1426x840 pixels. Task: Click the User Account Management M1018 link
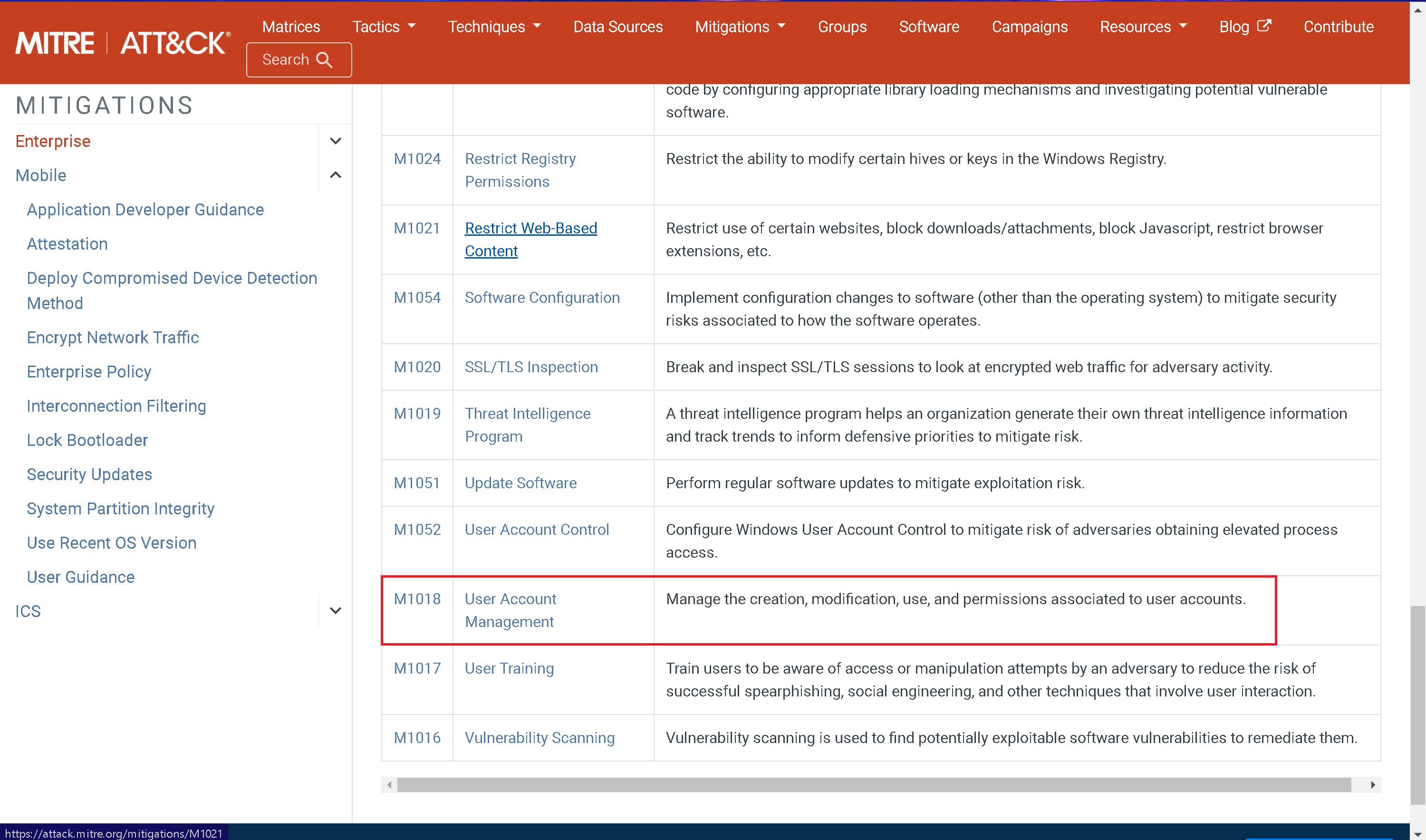point(510,610)
